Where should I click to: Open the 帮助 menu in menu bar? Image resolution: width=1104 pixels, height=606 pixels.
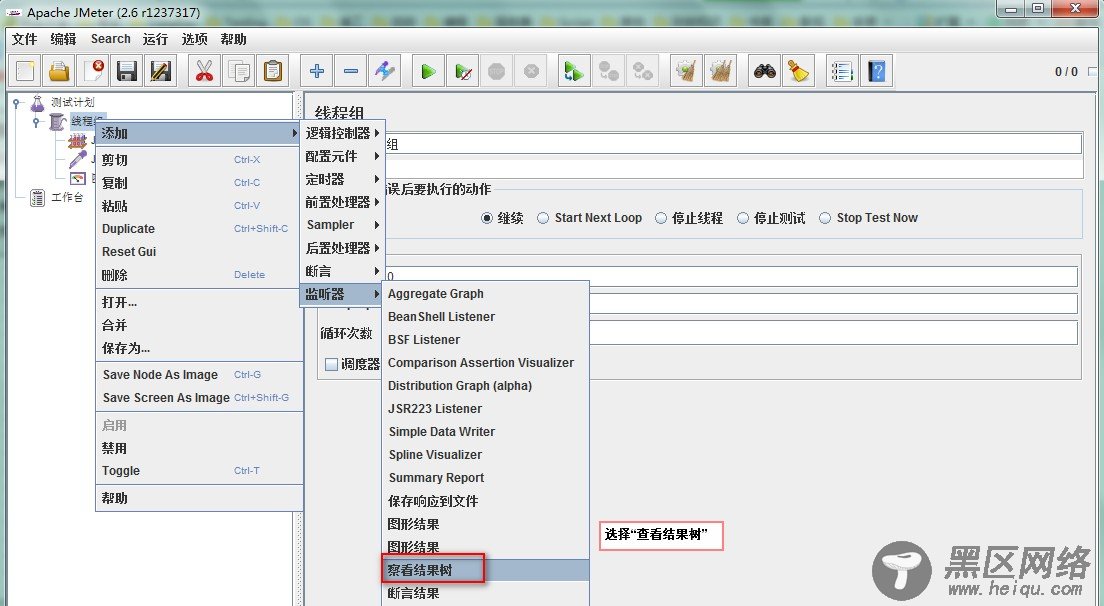pos(233,39)
